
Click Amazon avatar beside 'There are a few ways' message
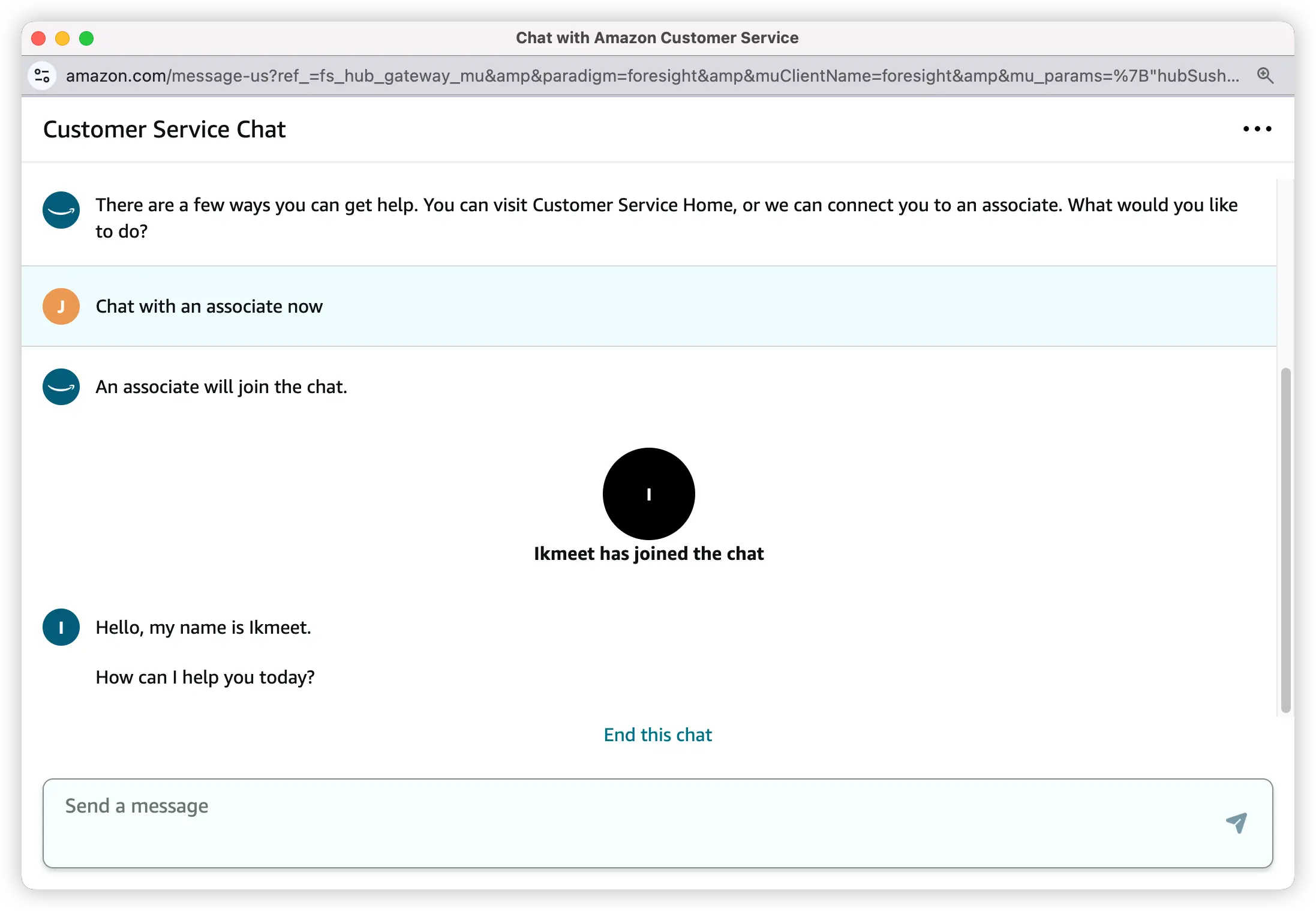coord(61,210)
